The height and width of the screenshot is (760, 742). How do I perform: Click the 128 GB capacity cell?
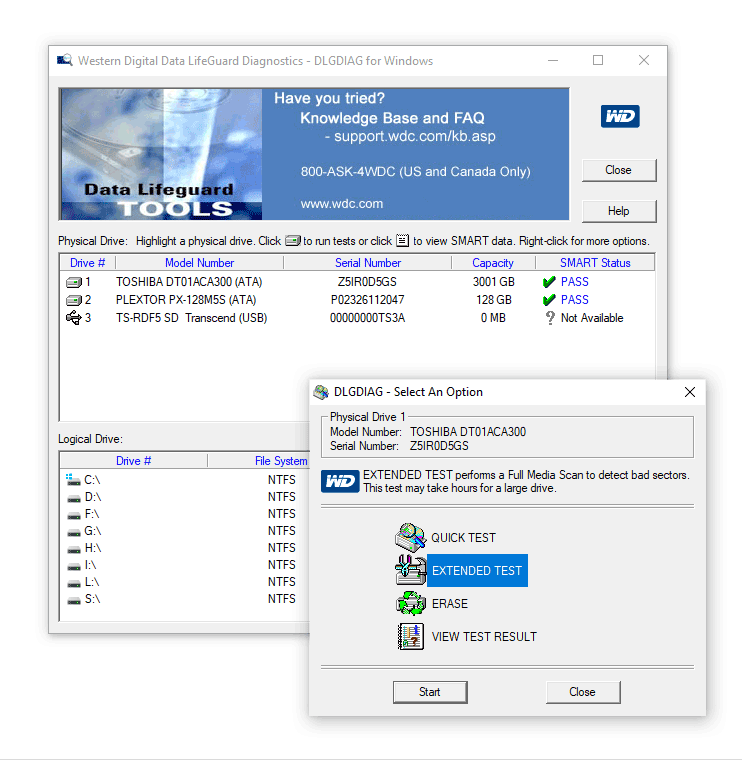point(493,300)
